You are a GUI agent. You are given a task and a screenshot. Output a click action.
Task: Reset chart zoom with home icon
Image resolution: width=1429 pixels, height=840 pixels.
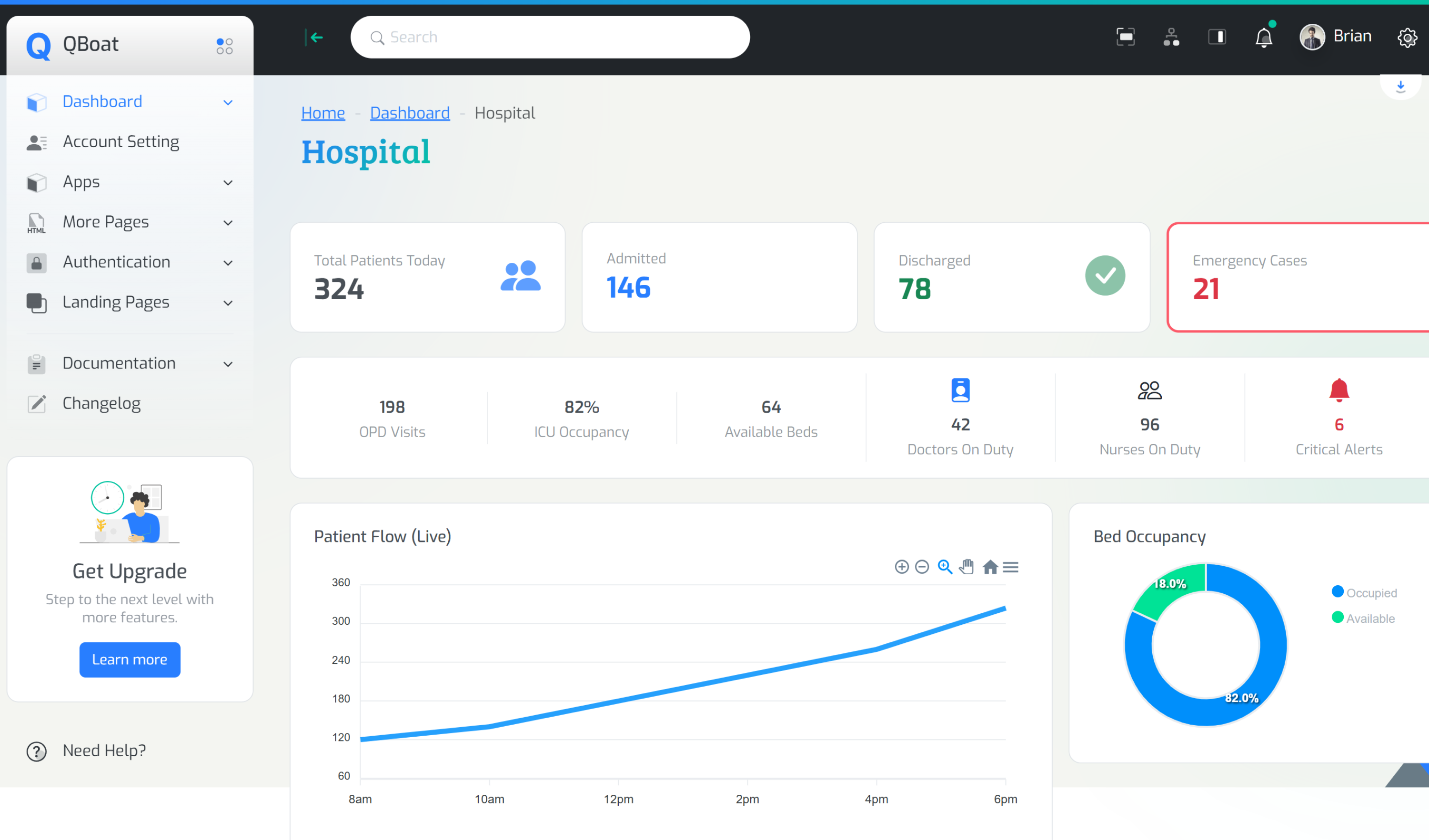(990, 567)
